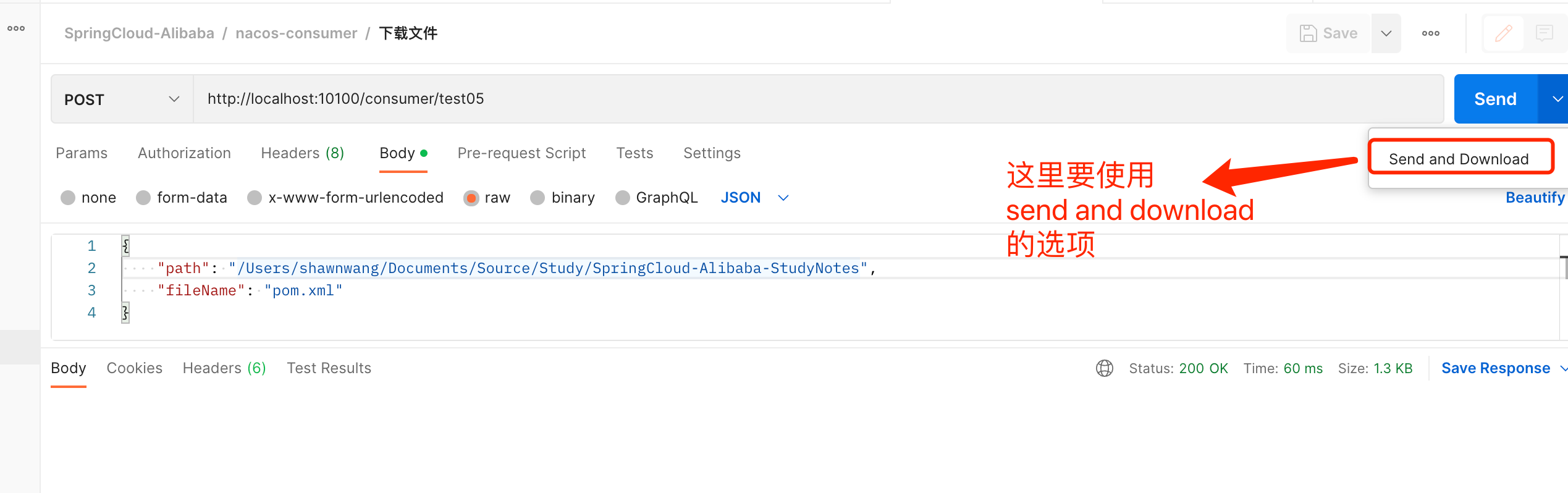Select the form-data radio button
The image size is (1568, 493).
[x=143, y=198]
